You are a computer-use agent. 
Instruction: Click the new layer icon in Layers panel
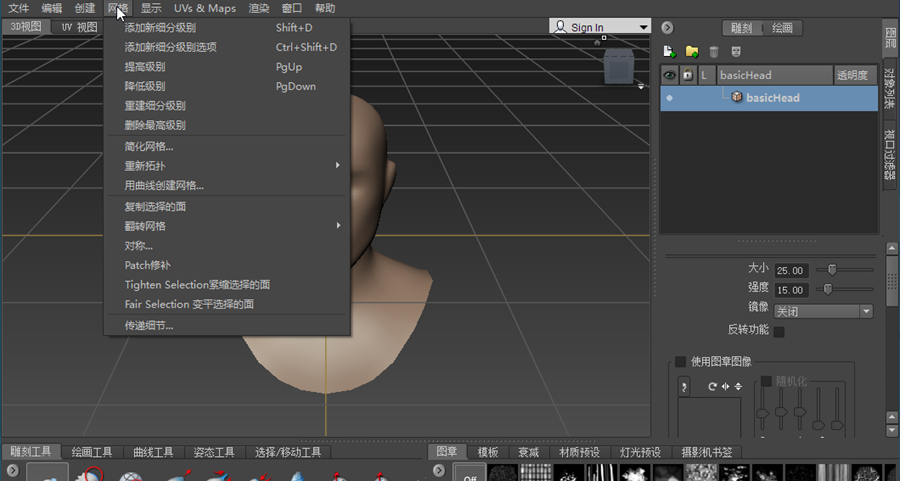click(x=669, y=52)
